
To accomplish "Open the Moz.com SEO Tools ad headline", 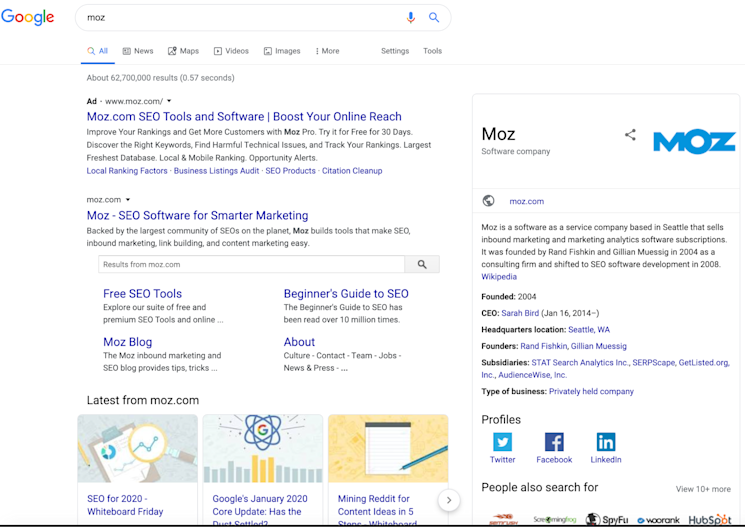I will 244,116.
